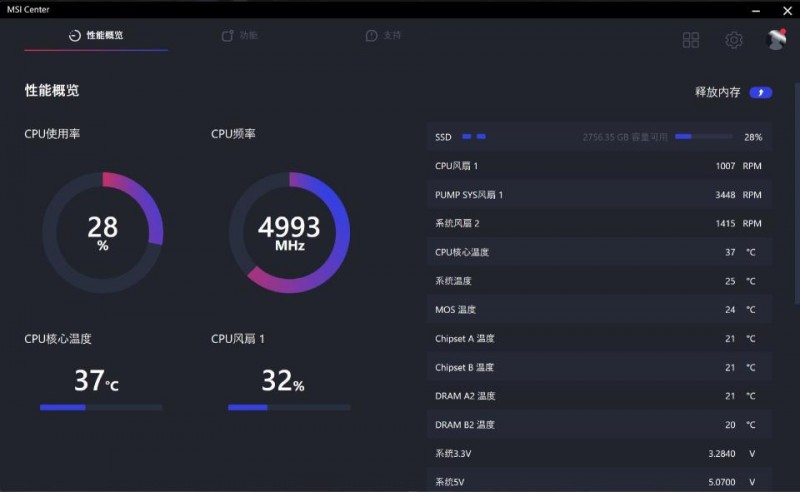Image resolution: width=800 pixels, height=492 pixels.
Task: Close the MSI Center window
Action: 787,10
